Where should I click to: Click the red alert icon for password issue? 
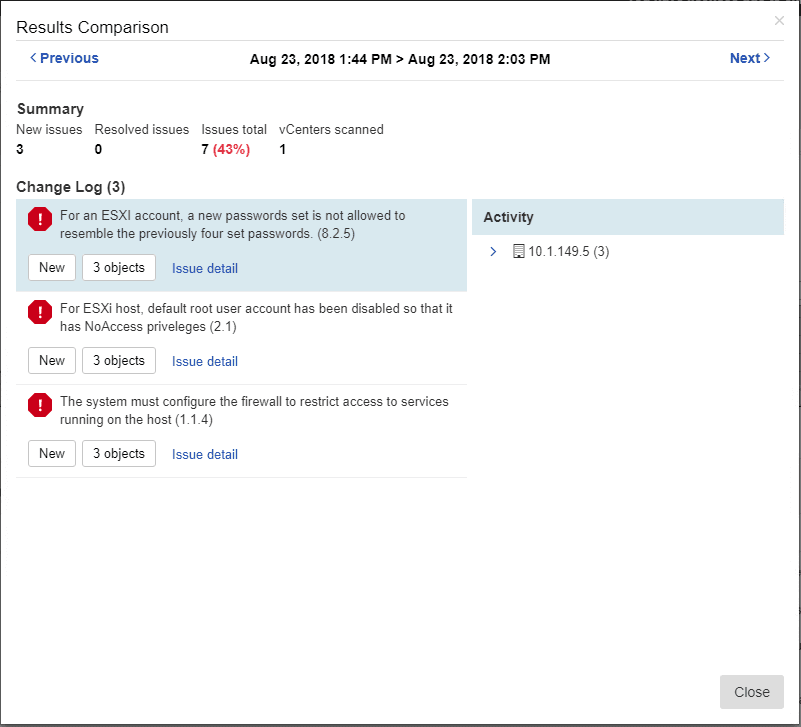point(40,219)
